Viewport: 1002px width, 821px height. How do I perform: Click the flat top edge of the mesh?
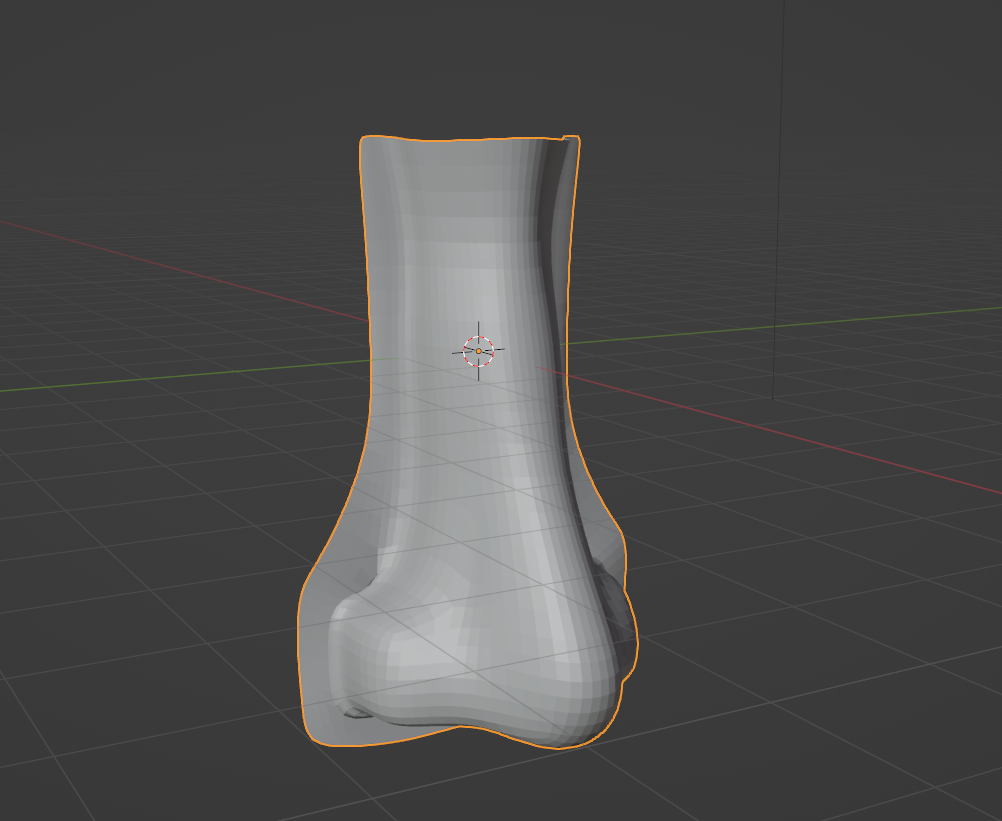pos(460,140)
